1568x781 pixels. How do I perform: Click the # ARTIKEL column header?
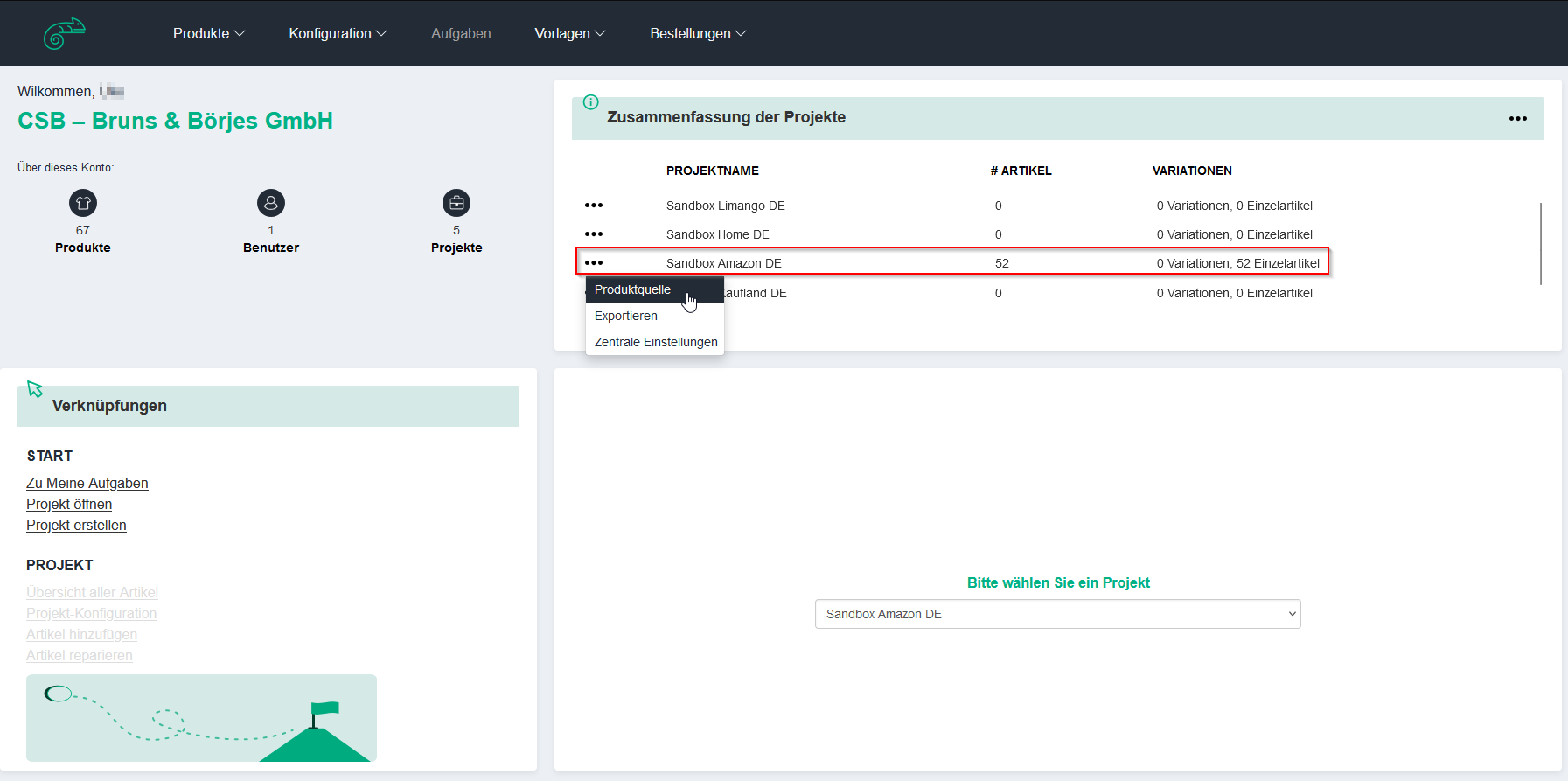pos(1021,171)
